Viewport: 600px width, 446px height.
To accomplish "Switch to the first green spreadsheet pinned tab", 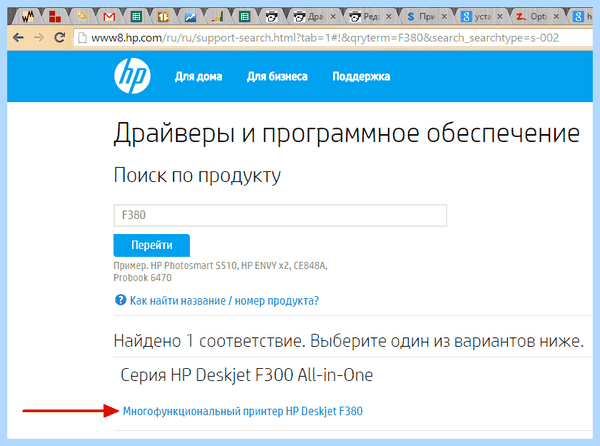I will (136, 17).
